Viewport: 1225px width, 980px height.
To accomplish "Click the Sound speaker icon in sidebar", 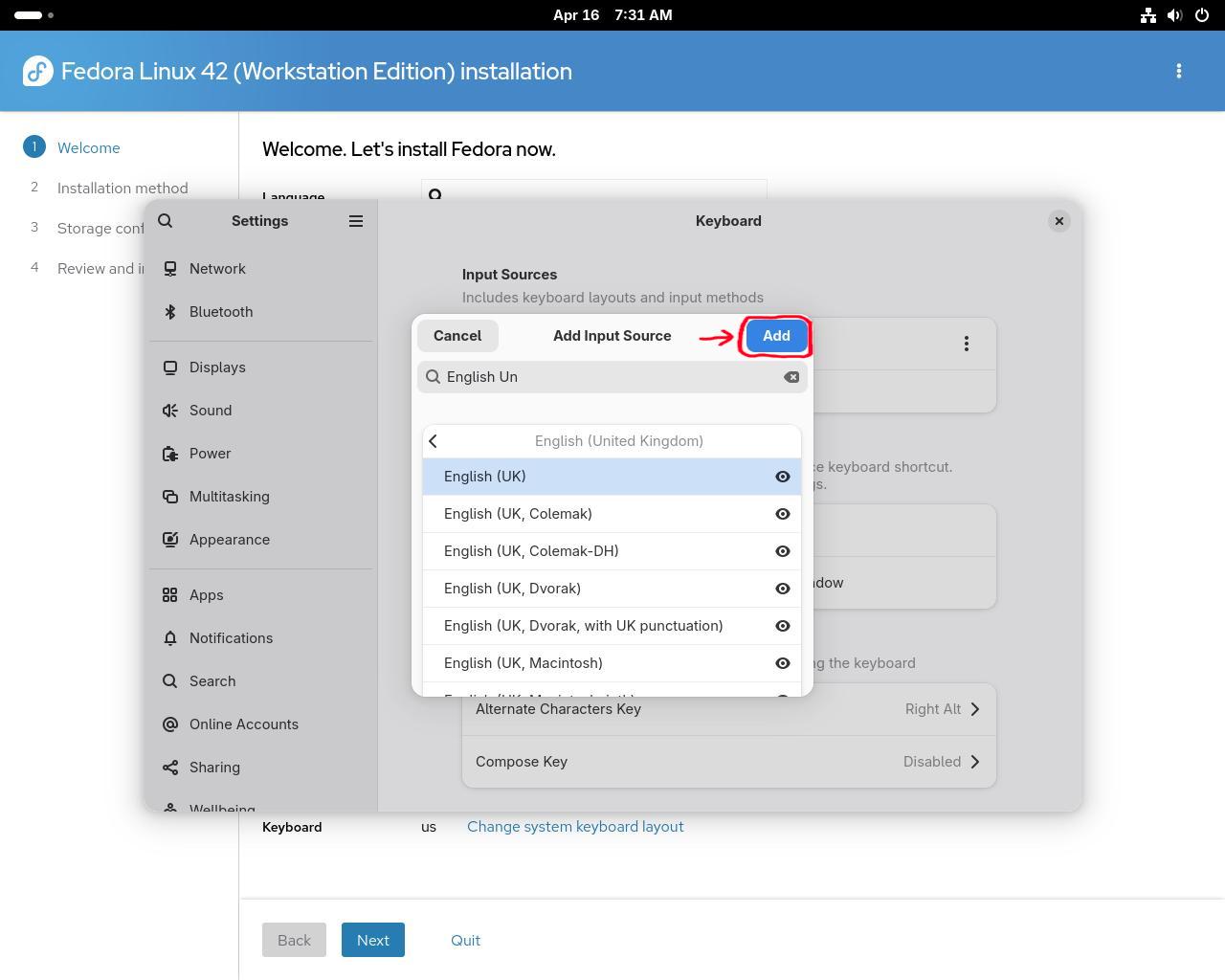I will pos(170,411).
